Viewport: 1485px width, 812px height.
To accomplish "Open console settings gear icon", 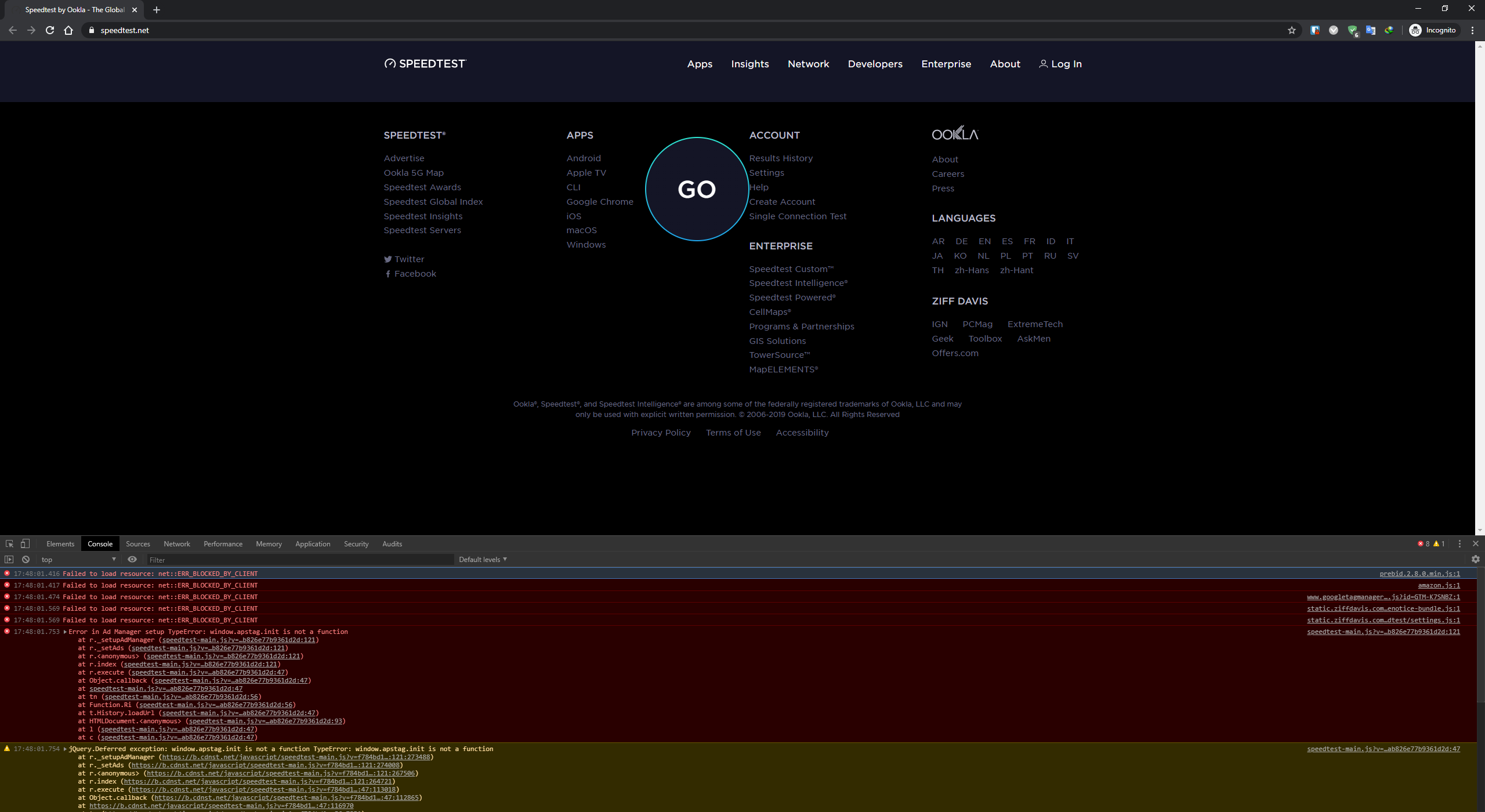I will pyautogui.click(x=1475, y=559).
